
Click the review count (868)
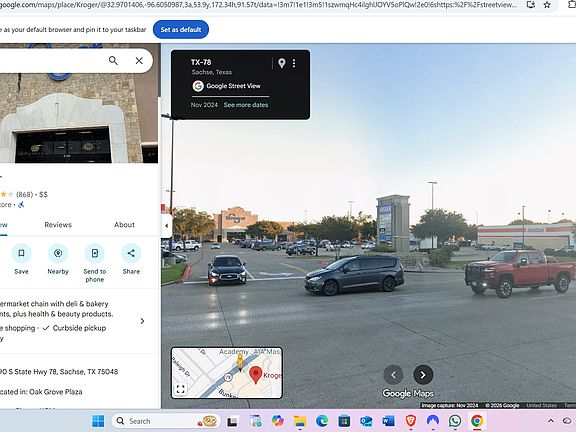coord(24,194)
